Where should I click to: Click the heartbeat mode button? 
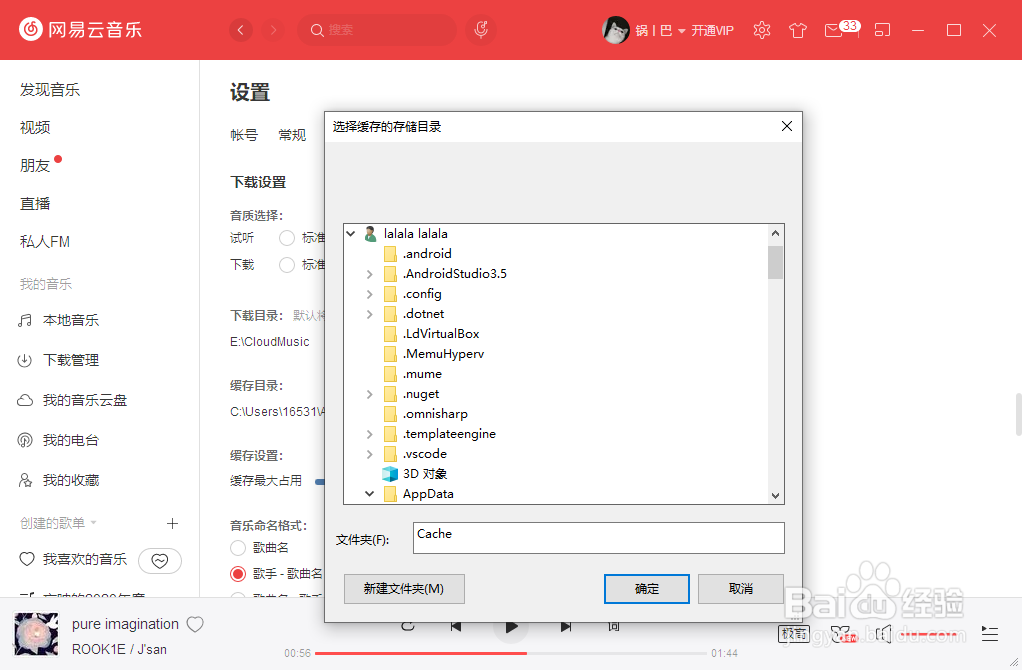[x=160, y=561]
